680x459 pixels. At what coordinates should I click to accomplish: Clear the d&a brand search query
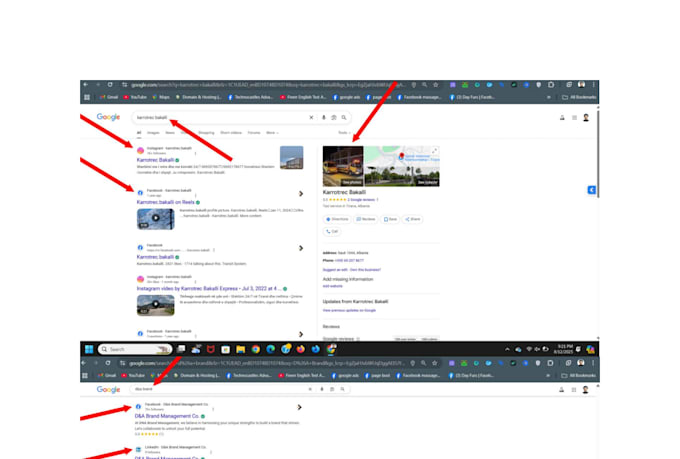(x=310, y=389)
